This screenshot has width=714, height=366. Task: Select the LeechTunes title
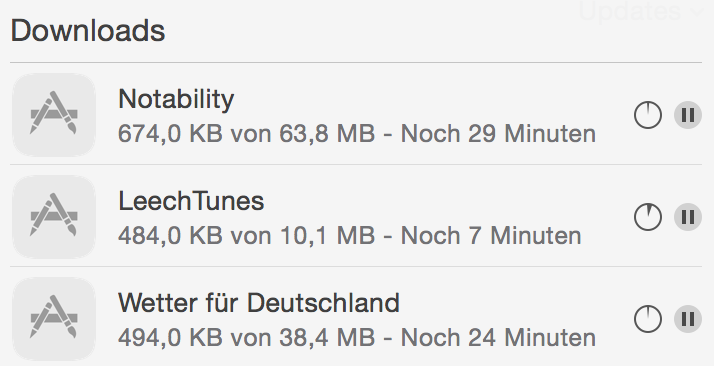[191, 201]
